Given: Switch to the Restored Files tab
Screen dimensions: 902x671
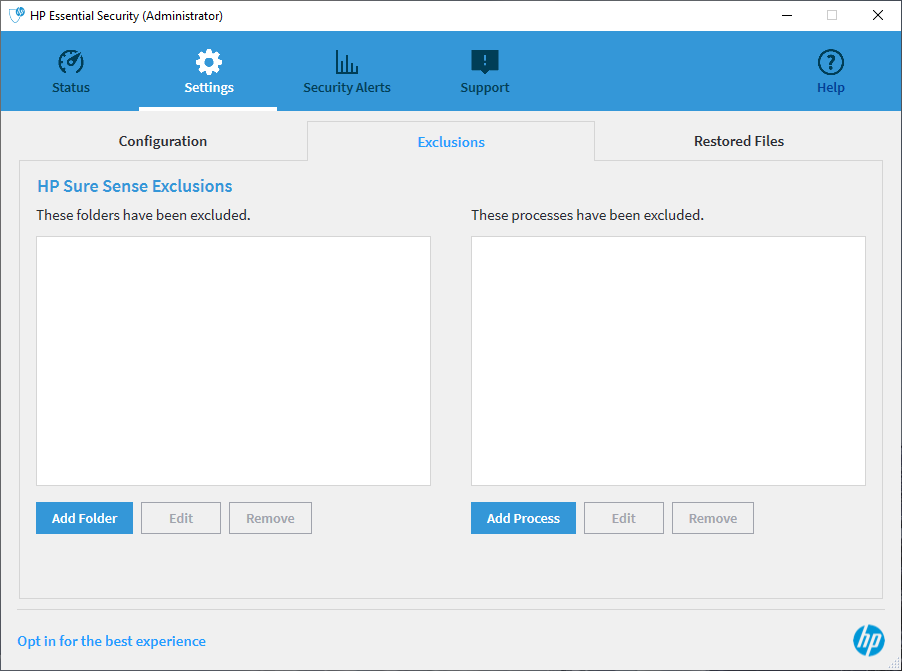Looking at the screenshot, I should [x=738, y=141].
